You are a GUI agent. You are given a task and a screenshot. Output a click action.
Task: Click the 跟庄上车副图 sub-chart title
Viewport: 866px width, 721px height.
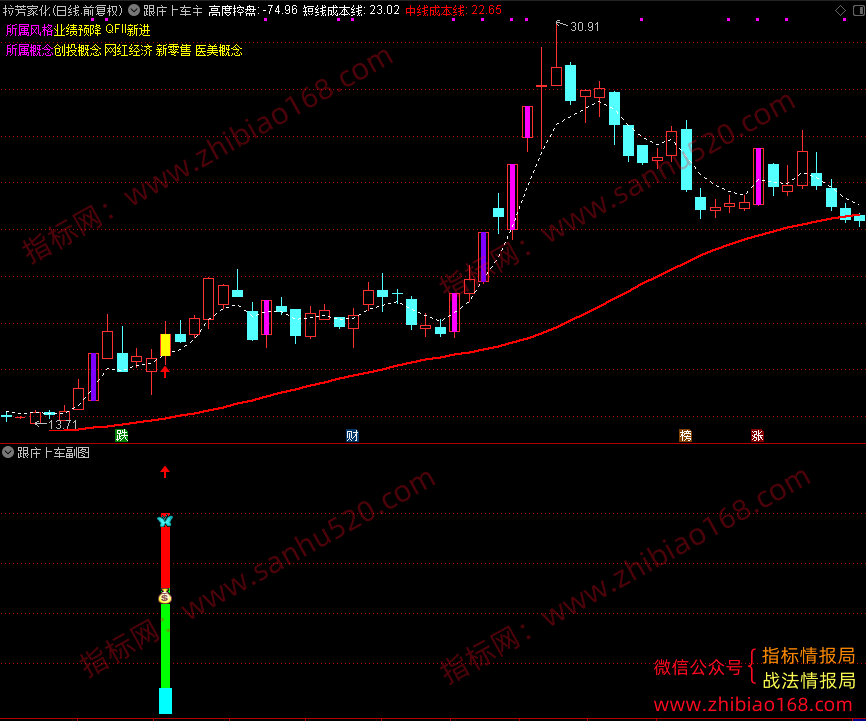[x=53, y=452]
